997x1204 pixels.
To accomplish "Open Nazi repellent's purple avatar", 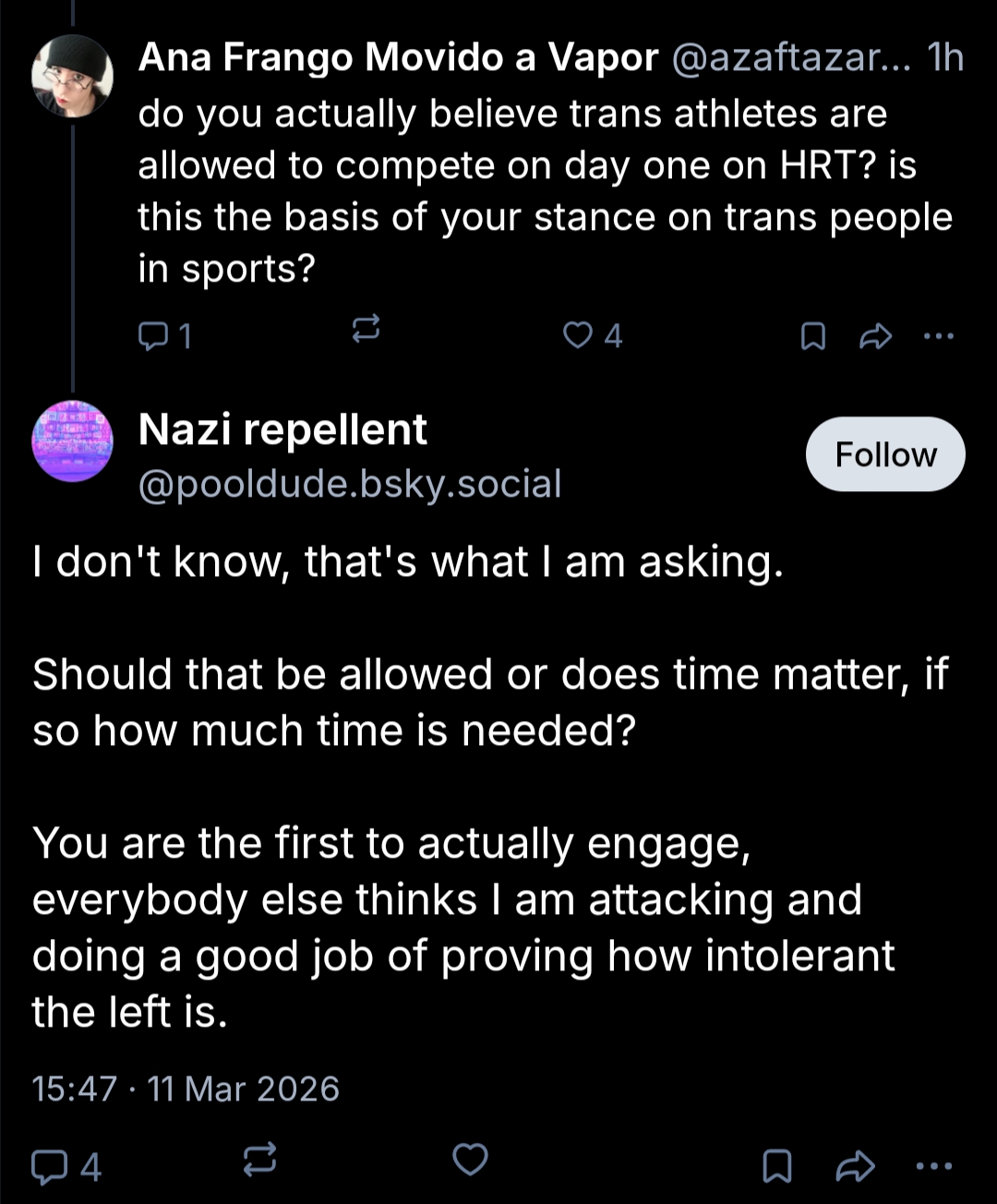I will click(72, 441).
